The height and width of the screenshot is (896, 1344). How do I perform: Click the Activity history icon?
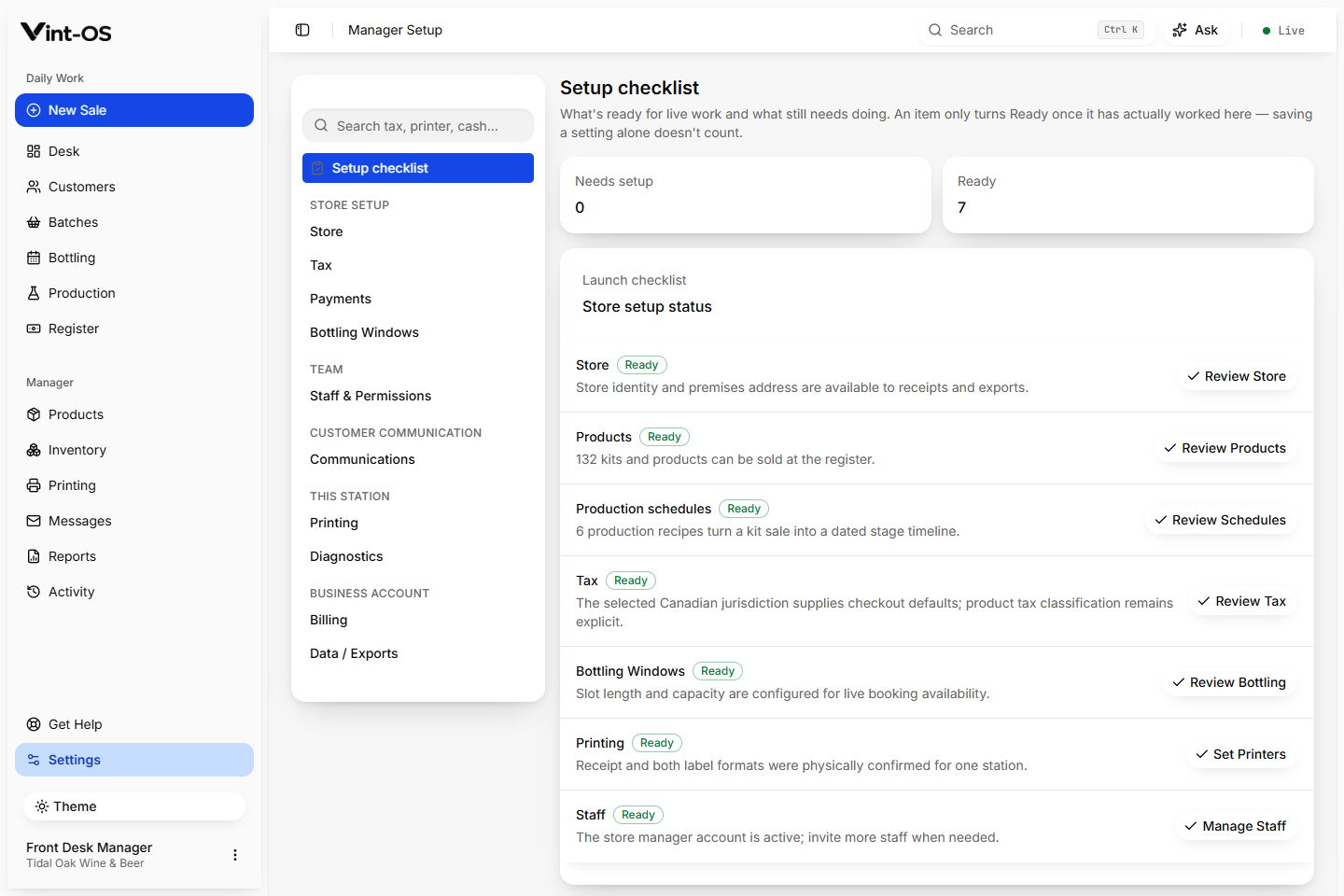(x=34, y=592)
